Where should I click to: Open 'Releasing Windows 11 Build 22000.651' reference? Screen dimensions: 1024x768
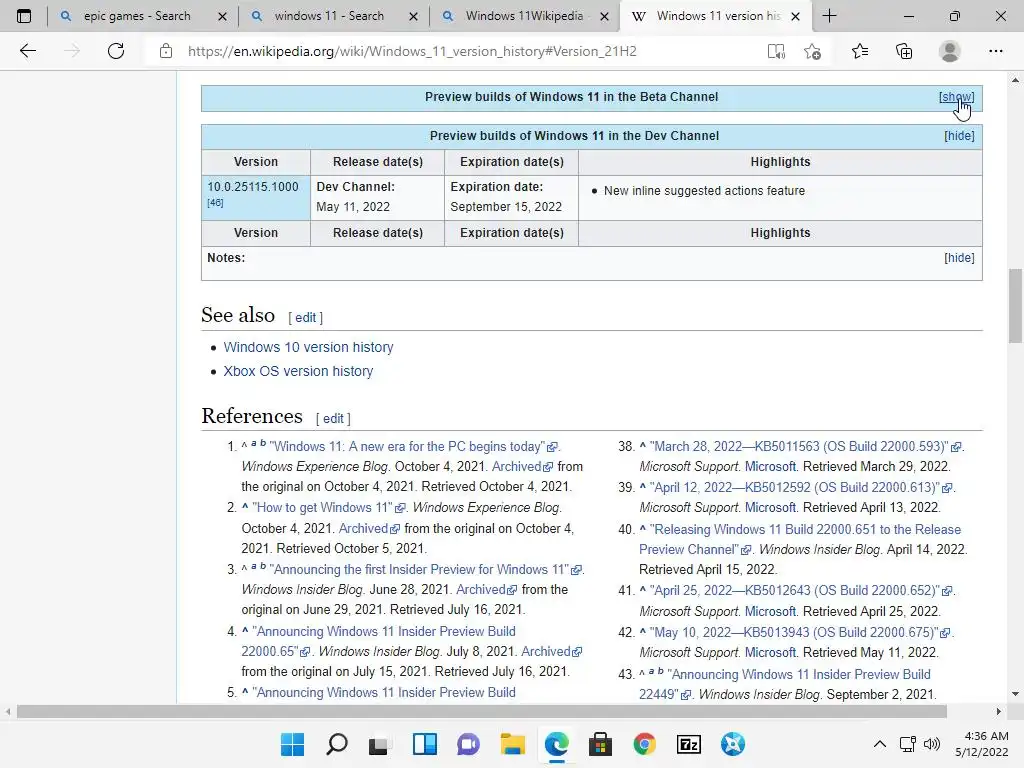[800, 539]
